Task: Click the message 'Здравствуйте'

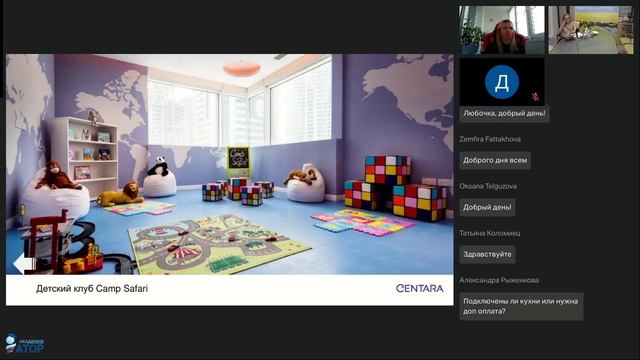Action: point(487,254)
